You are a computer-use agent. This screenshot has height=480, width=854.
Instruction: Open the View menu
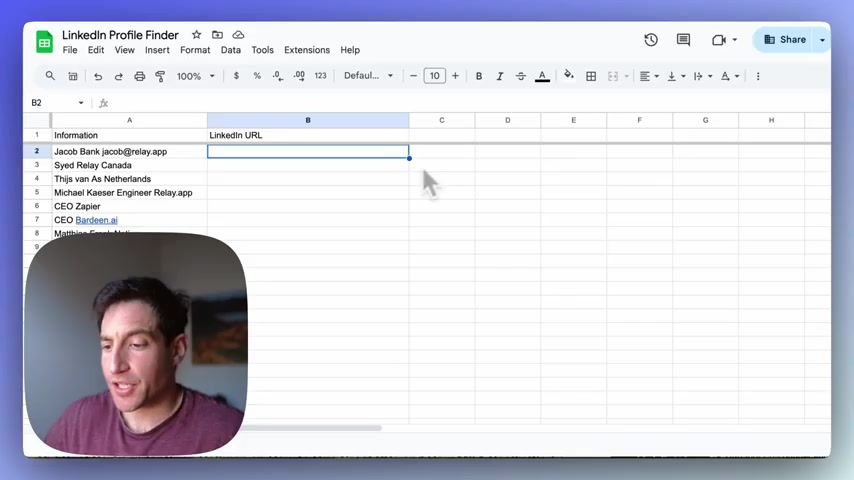[x=124, y=50]
